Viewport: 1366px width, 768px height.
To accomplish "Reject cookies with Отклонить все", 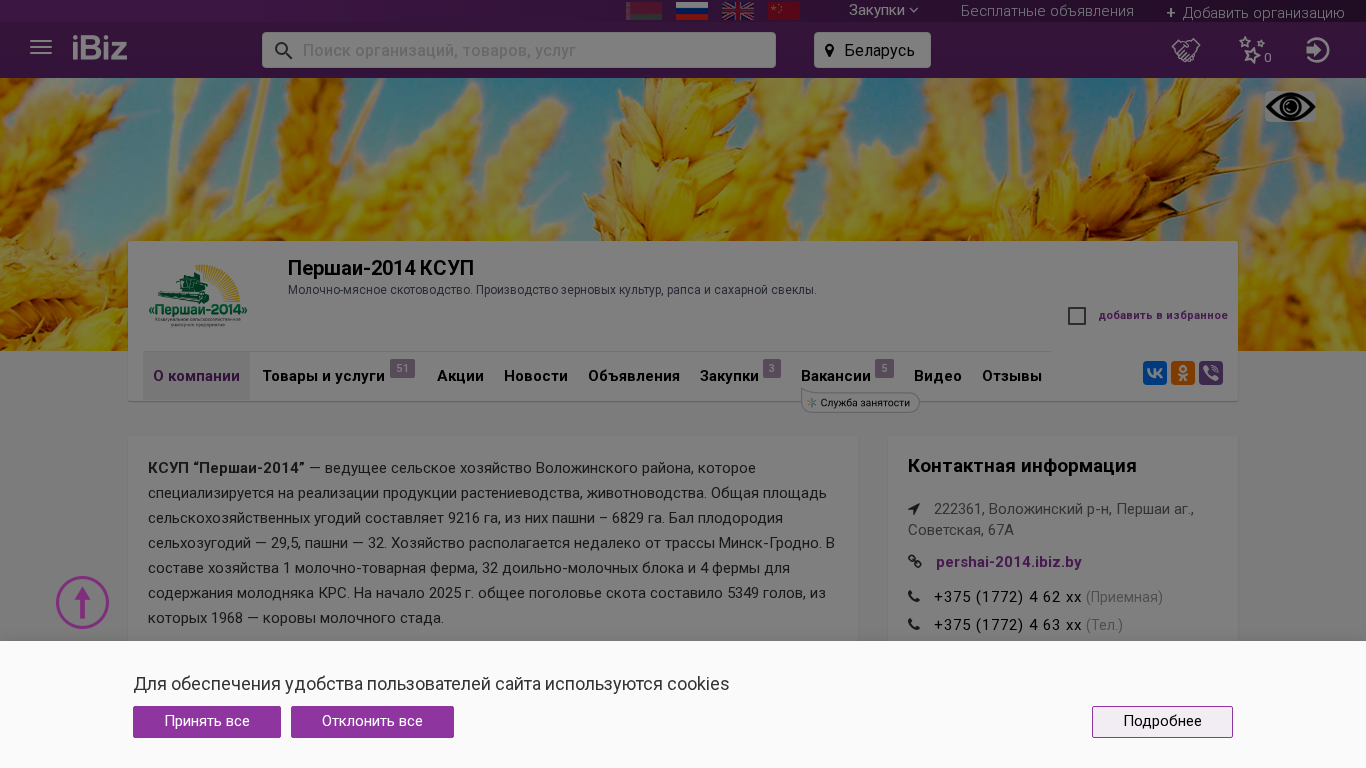I will pyautogui.click(x=372, y=722).
